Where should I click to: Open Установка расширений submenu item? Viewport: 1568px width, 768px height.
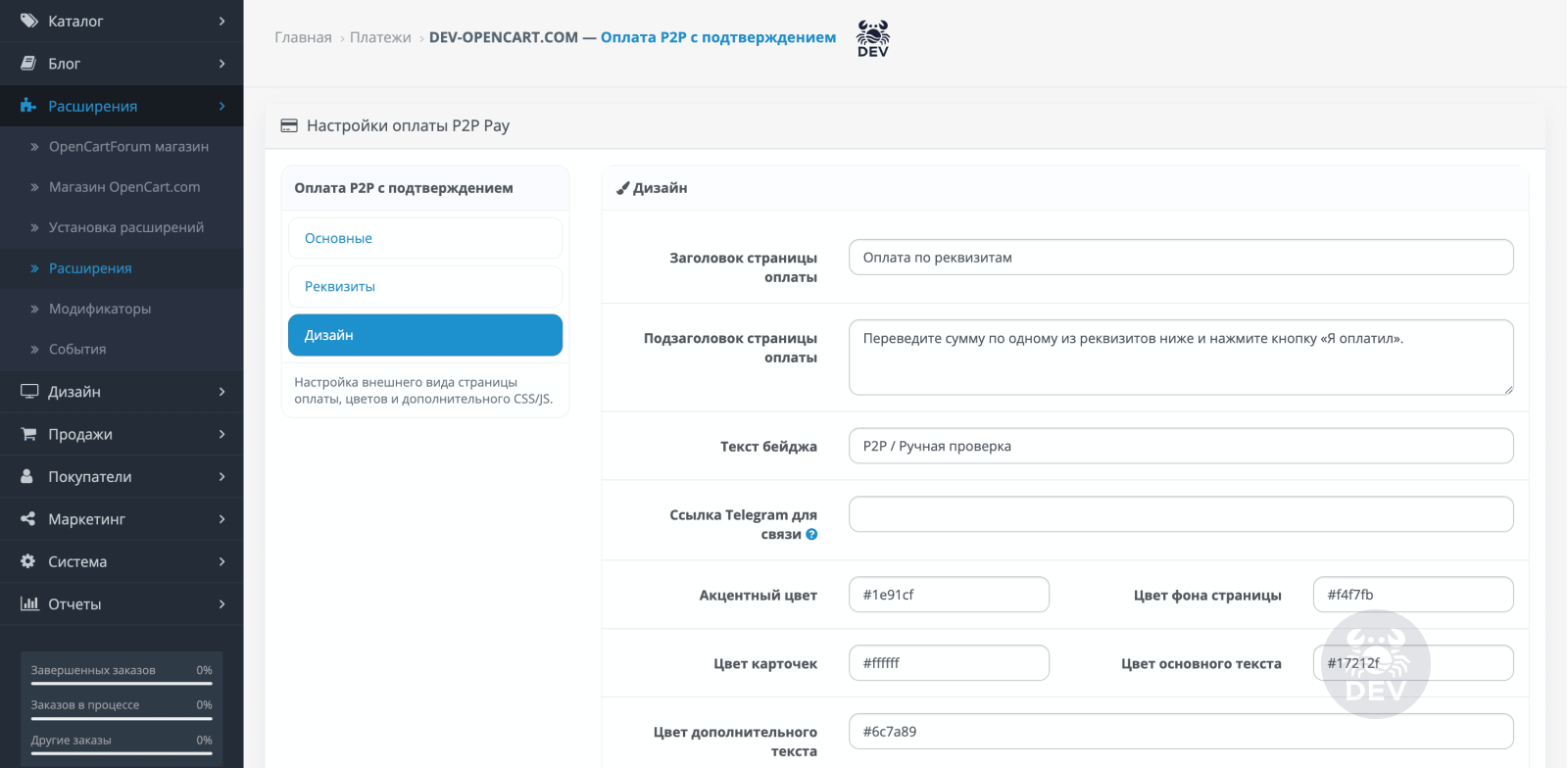[x=122, y=227]
